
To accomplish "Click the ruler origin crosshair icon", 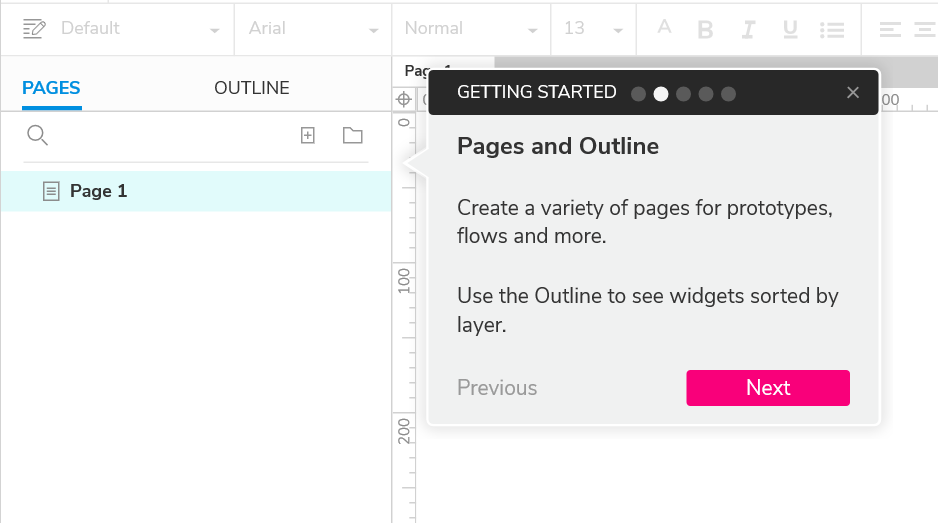I will [404, 99].
